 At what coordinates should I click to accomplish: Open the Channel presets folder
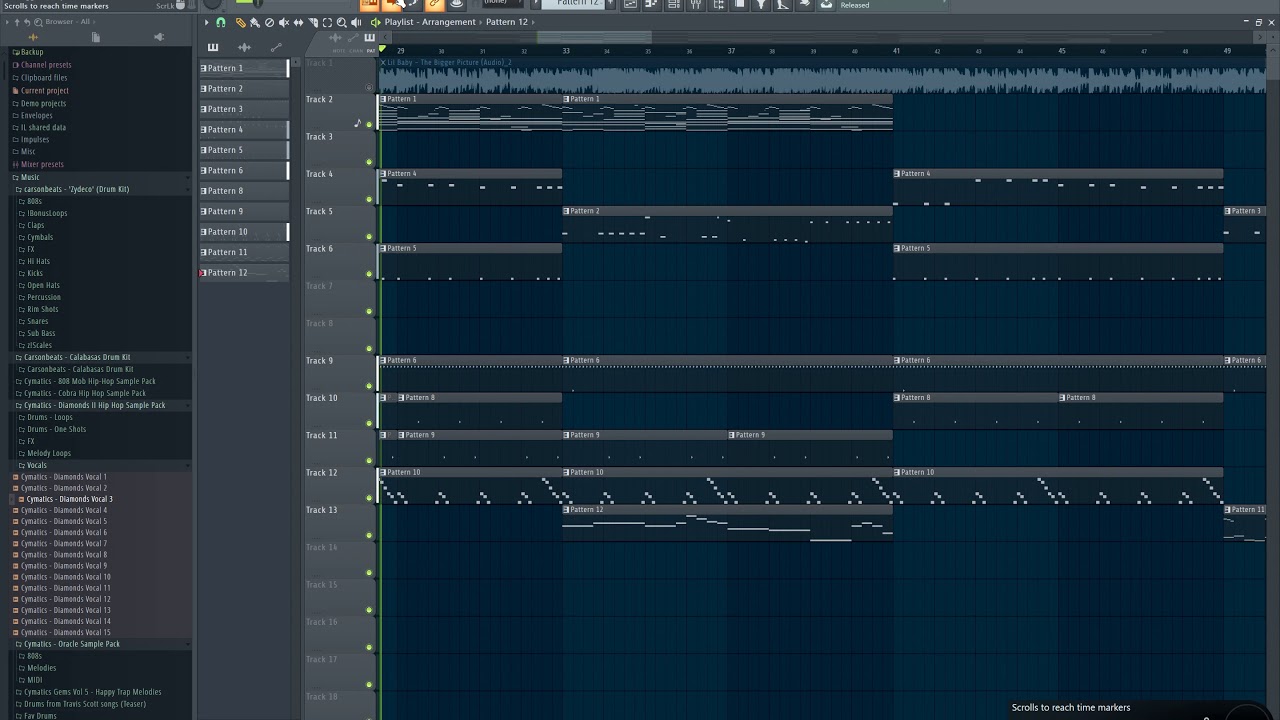click(x=46, y=65)
